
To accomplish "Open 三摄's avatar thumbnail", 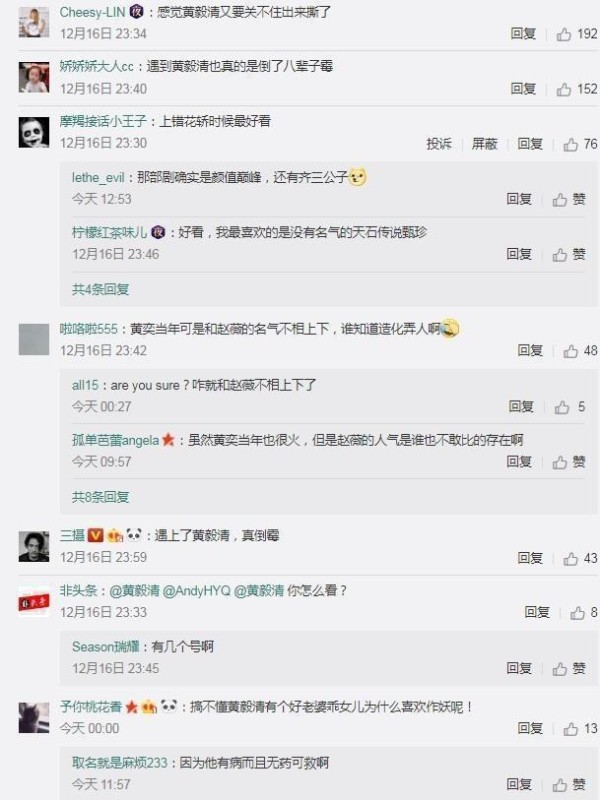I will pyautogui.click(x=34, y=546).
